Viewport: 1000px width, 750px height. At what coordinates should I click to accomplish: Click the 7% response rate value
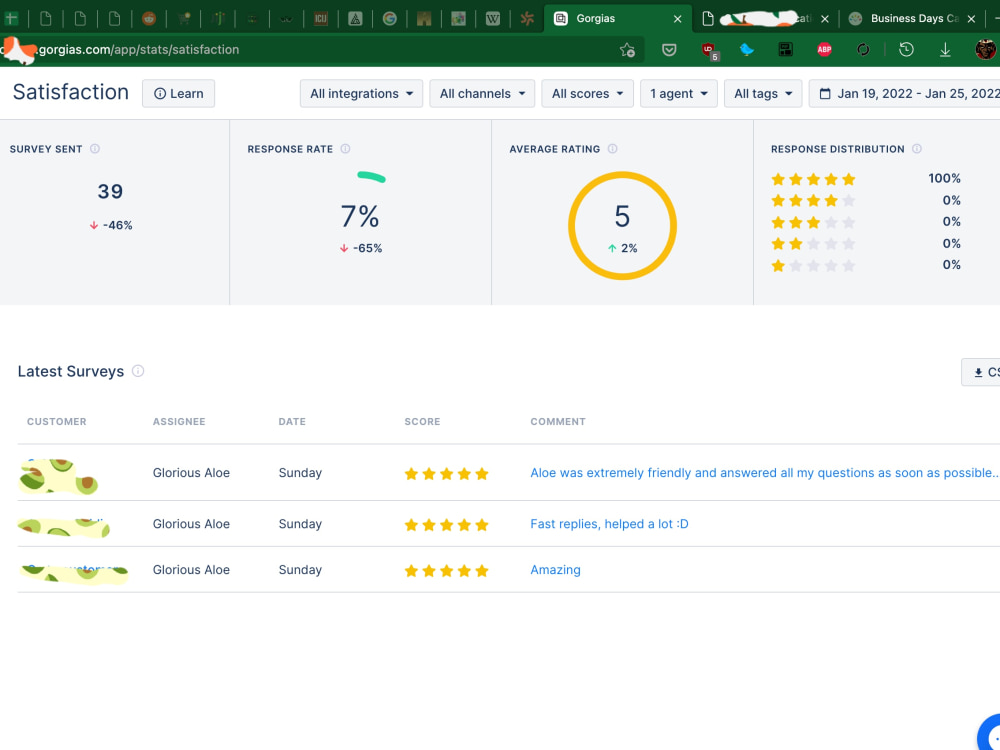360,216
